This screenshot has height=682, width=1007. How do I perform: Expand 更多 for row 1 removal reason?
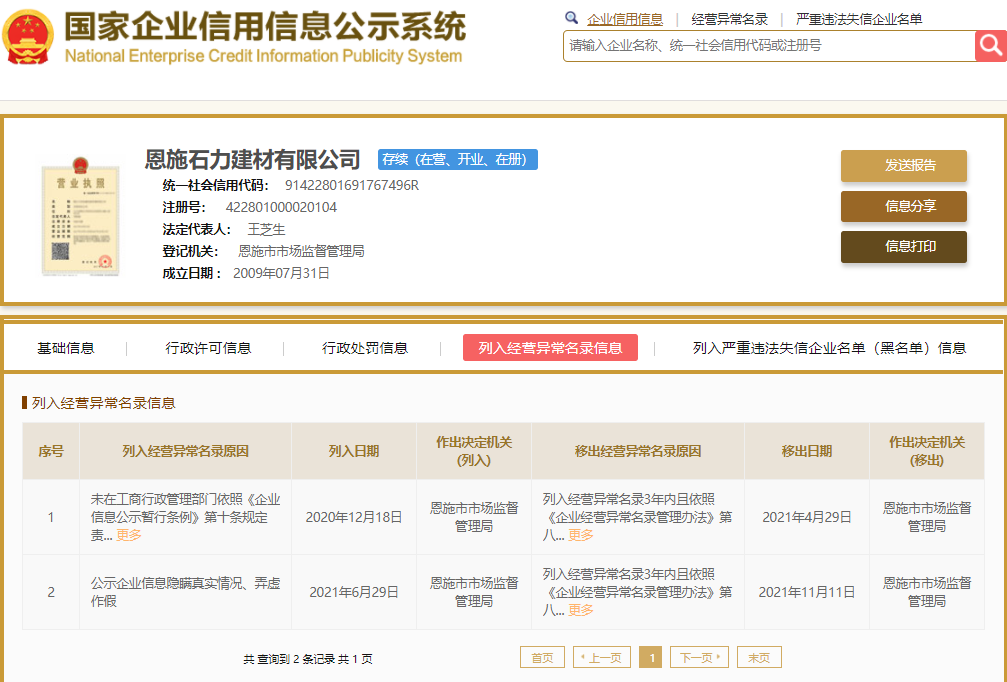[581, 535]
